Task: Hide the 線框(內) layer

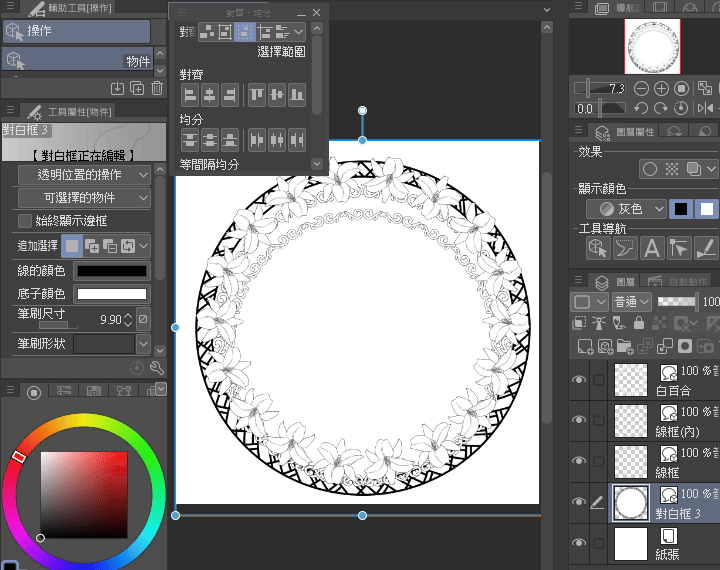Action: coord(579,420)
